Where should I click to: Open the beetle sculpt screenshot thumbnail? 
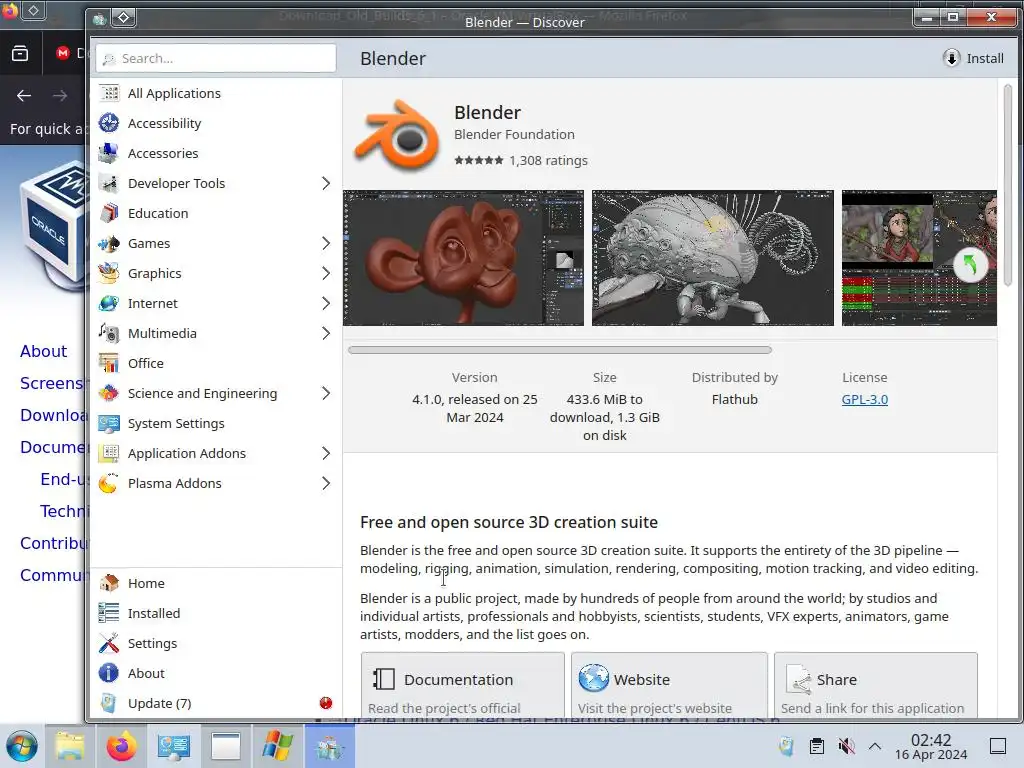coord(712,258)
